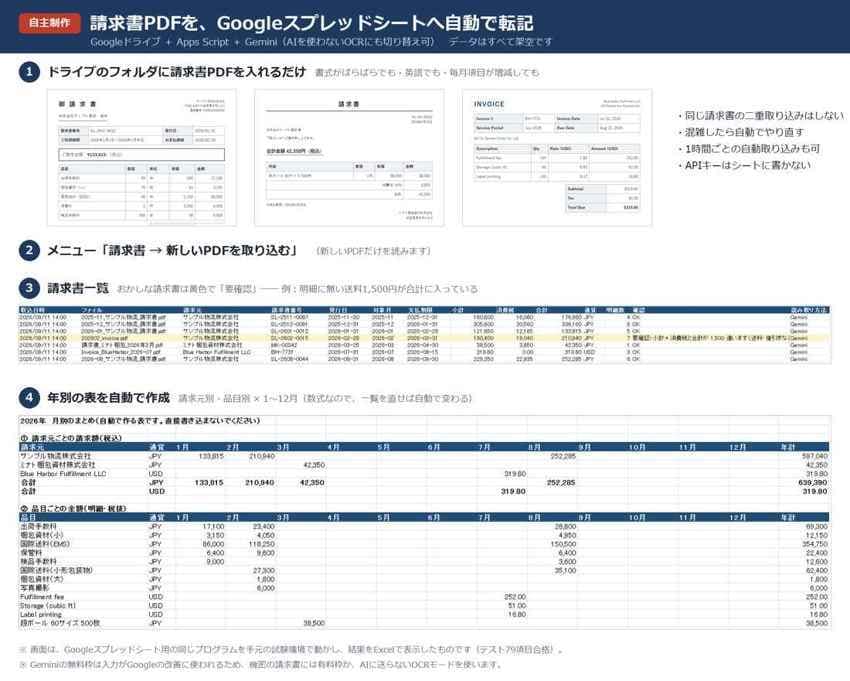Viewport: 850px width, 681px height.
Task: Click heading ドライブのフォルダに請求書PDFを入れるだけ
Action: (x=177, y=72)
